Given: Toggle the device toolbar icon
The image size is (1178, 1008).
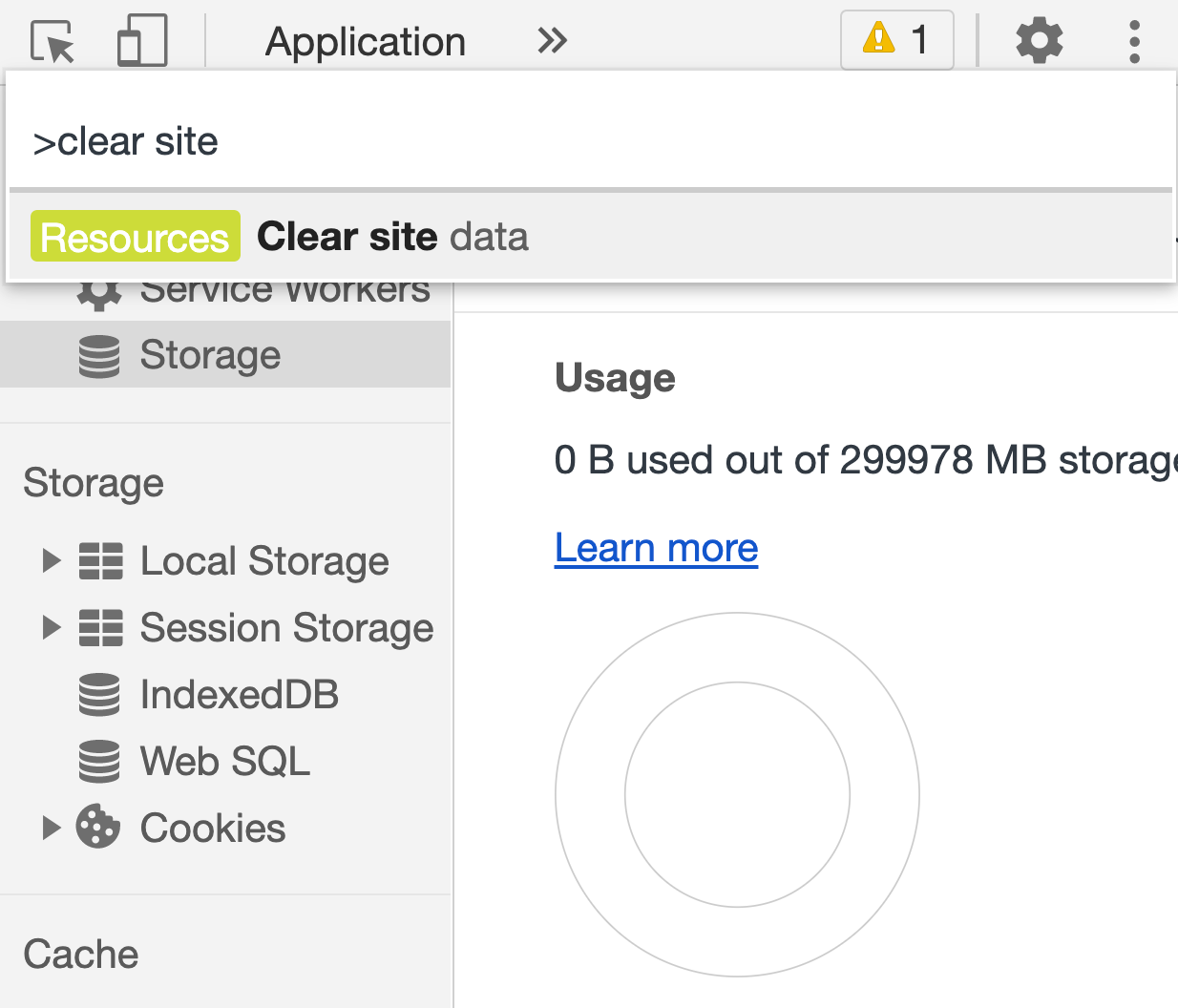Looking at the screenshot, I should pyautogui.click(x=142, y=41).
